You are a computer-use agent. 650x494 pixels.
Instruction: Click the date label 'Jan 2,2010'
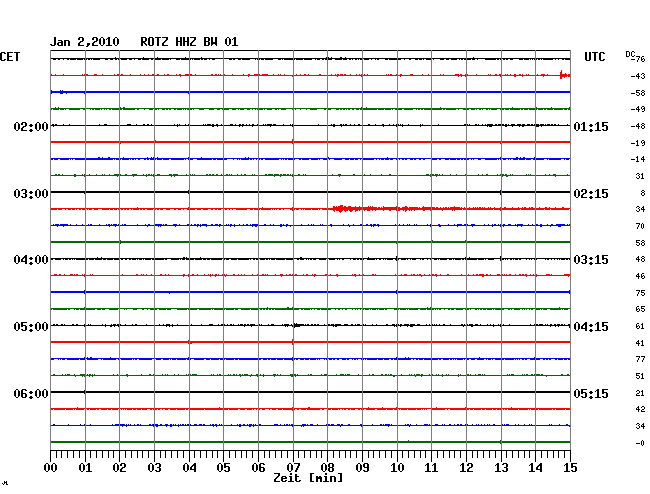(x=85, y=42)
